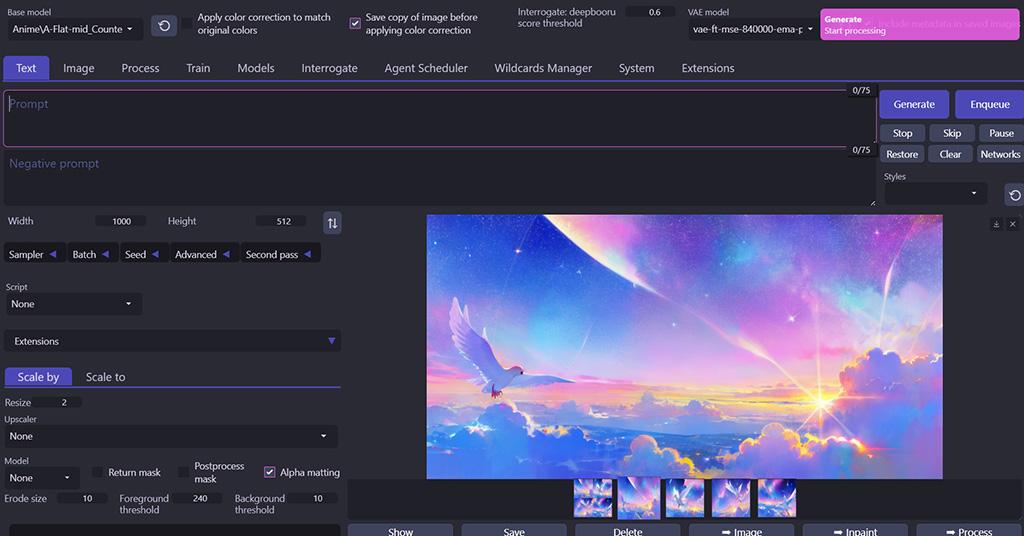The image size is (1024, 536).
Task: Swap width and height values
Action: [x=332, y=222]
